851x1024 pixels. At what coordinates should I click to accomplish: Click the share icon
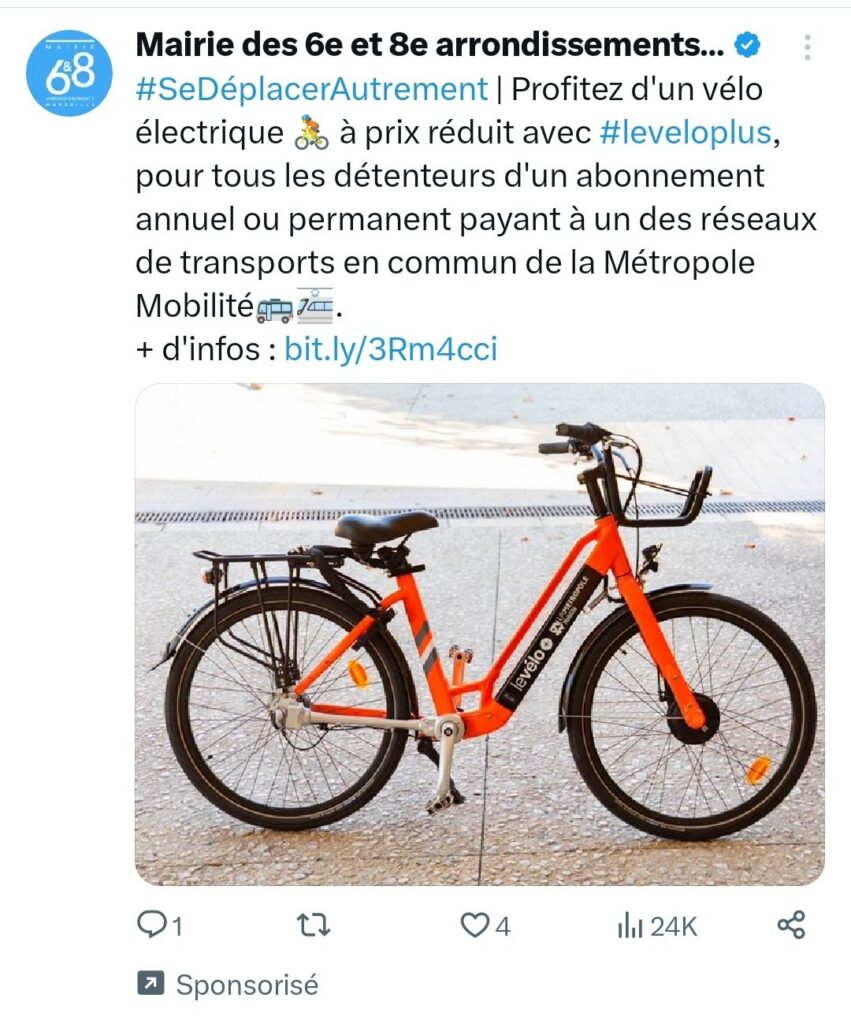coord(791,925)
